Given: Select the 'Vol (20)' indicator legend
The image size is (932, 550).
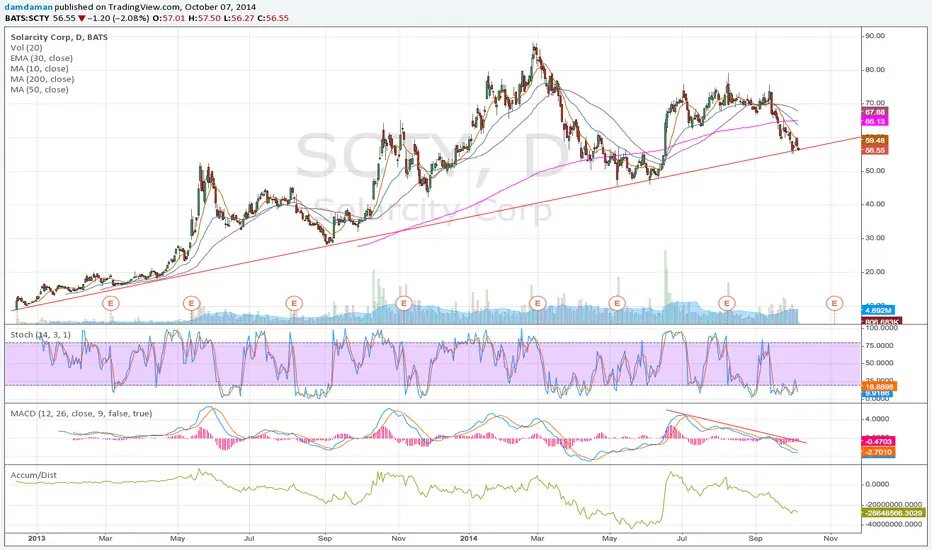Looking at the screenshot, I should (x=26, y=48).
